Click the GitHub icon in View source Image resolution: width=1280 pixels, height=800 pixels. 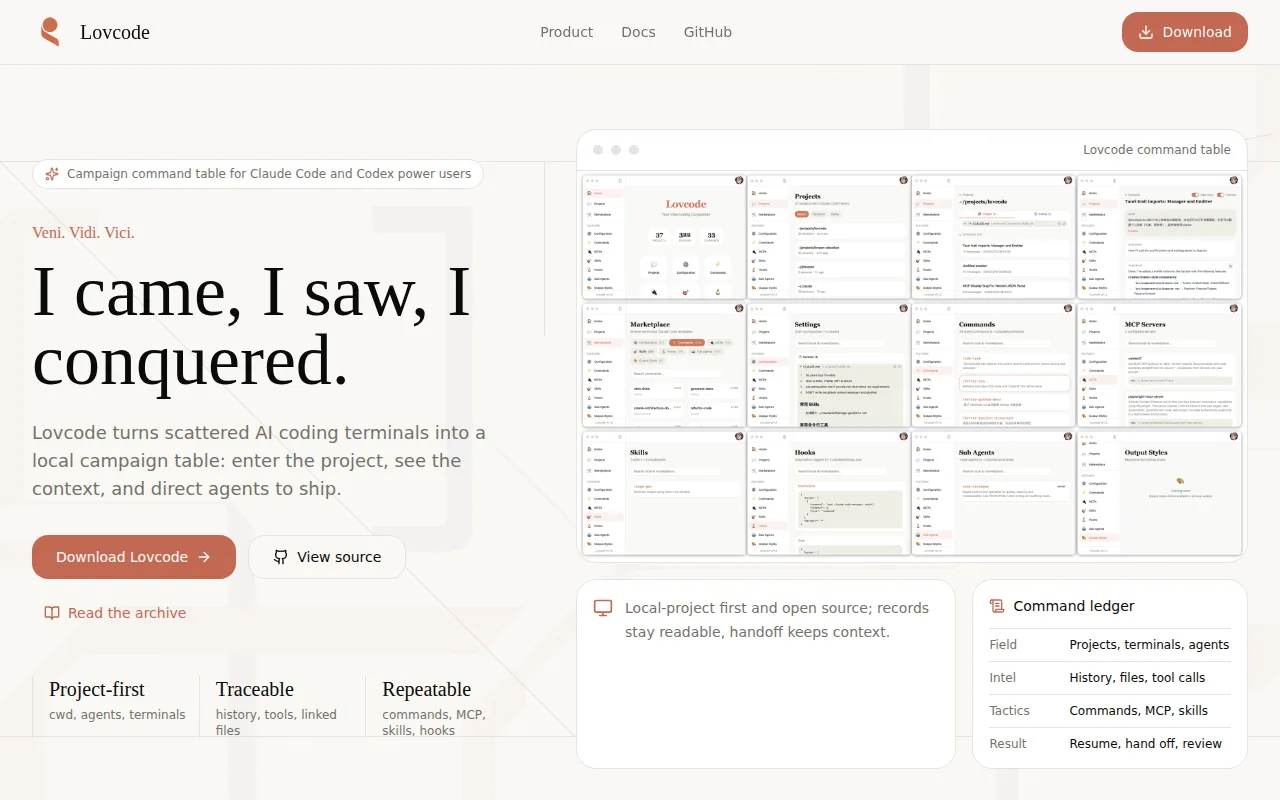(281, 557)
